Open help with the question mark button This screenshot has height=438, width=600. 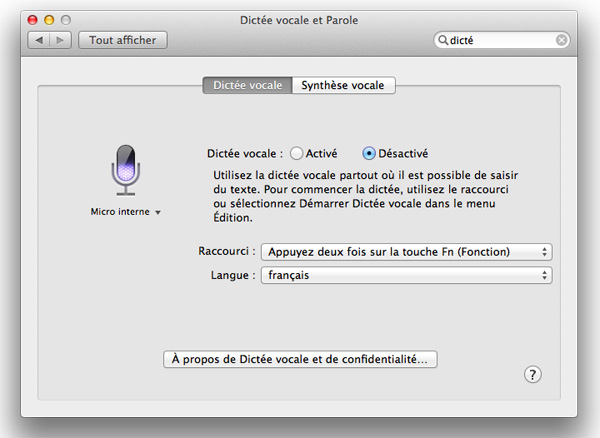pos(533,373)
